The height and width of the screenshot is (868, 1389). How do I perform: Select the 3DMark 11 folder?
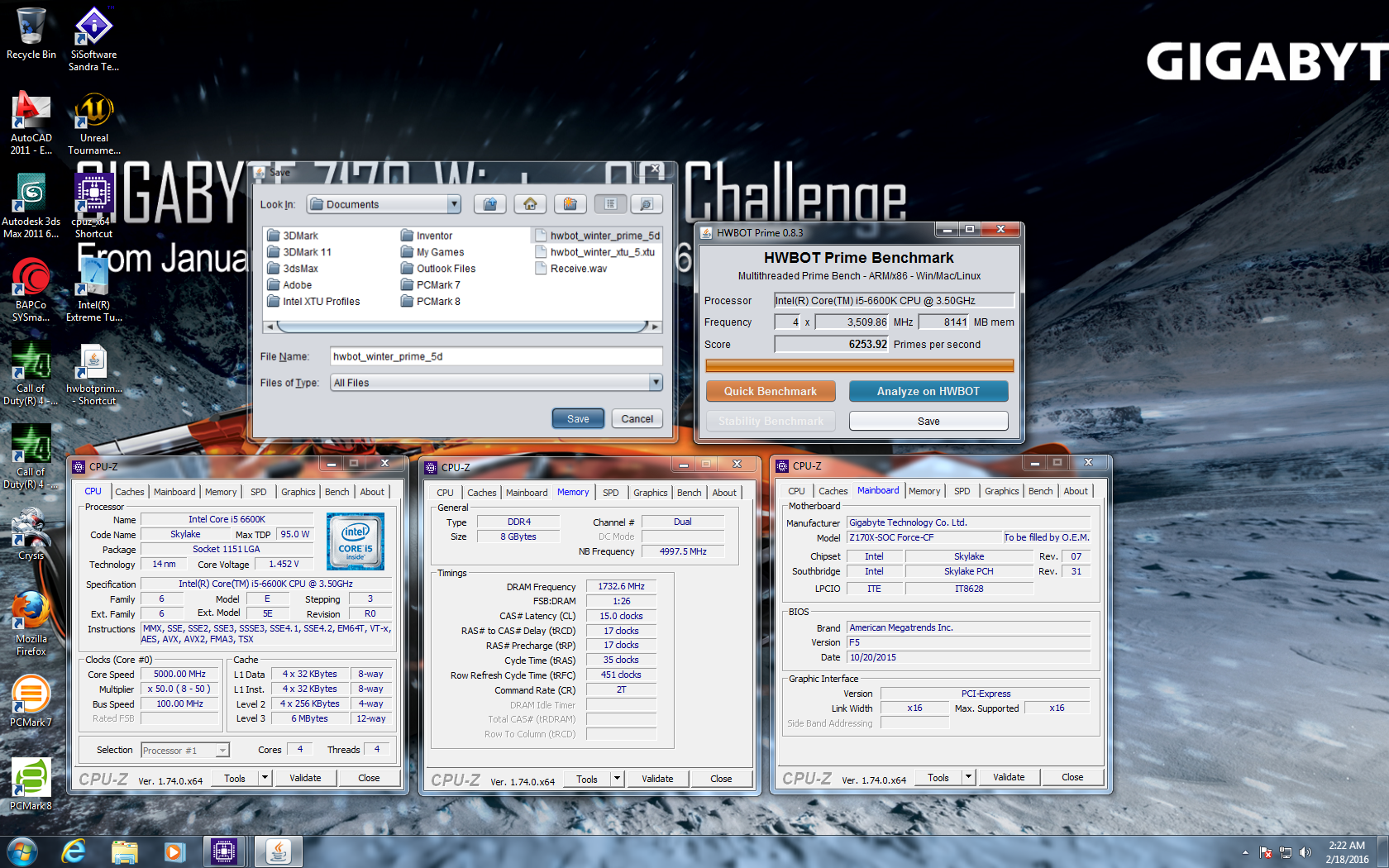tap(299, 252)
